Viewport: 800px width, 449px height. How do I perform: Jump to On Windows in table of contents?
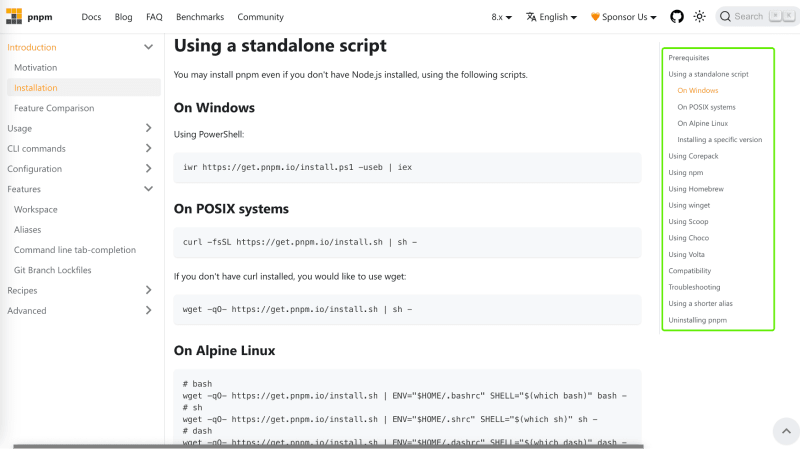[697, 90]
